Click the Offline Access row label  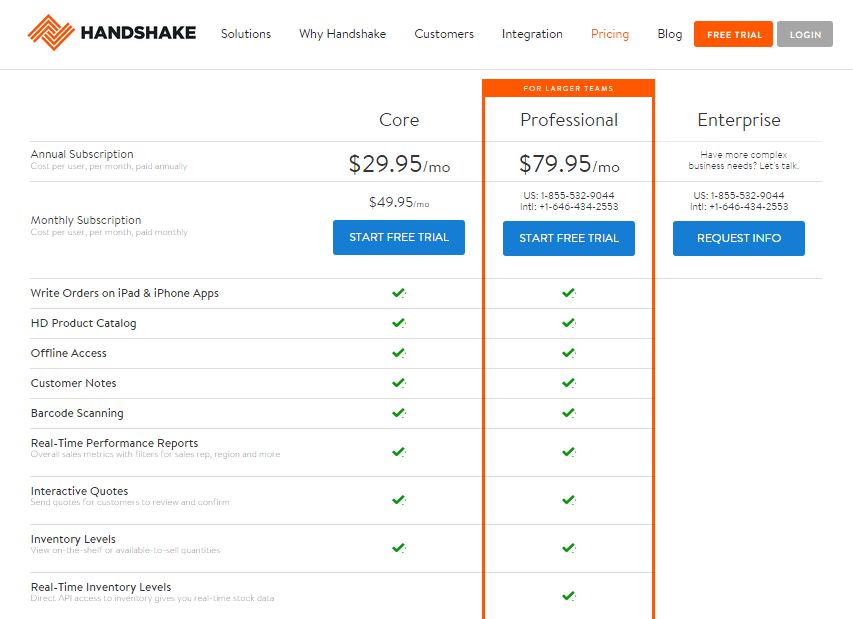pyautogui.click(x=69, y=353)
